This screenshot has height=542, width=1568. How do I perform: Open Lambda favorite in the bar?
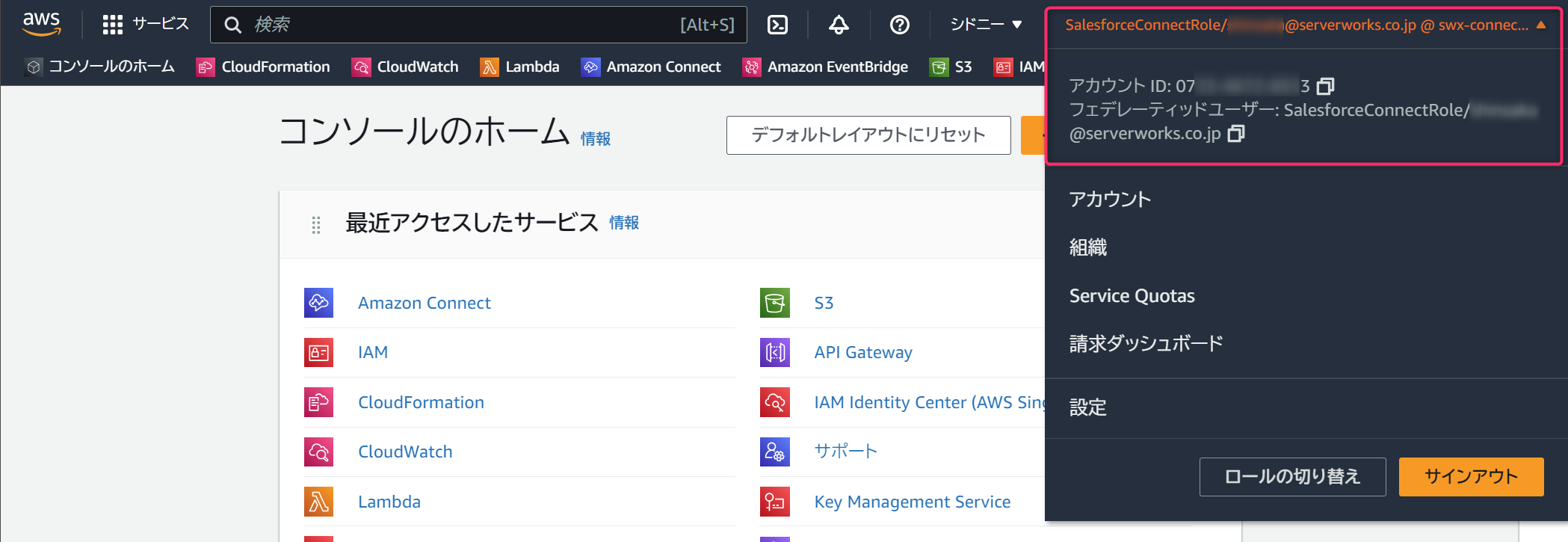(x=520, y=67)
